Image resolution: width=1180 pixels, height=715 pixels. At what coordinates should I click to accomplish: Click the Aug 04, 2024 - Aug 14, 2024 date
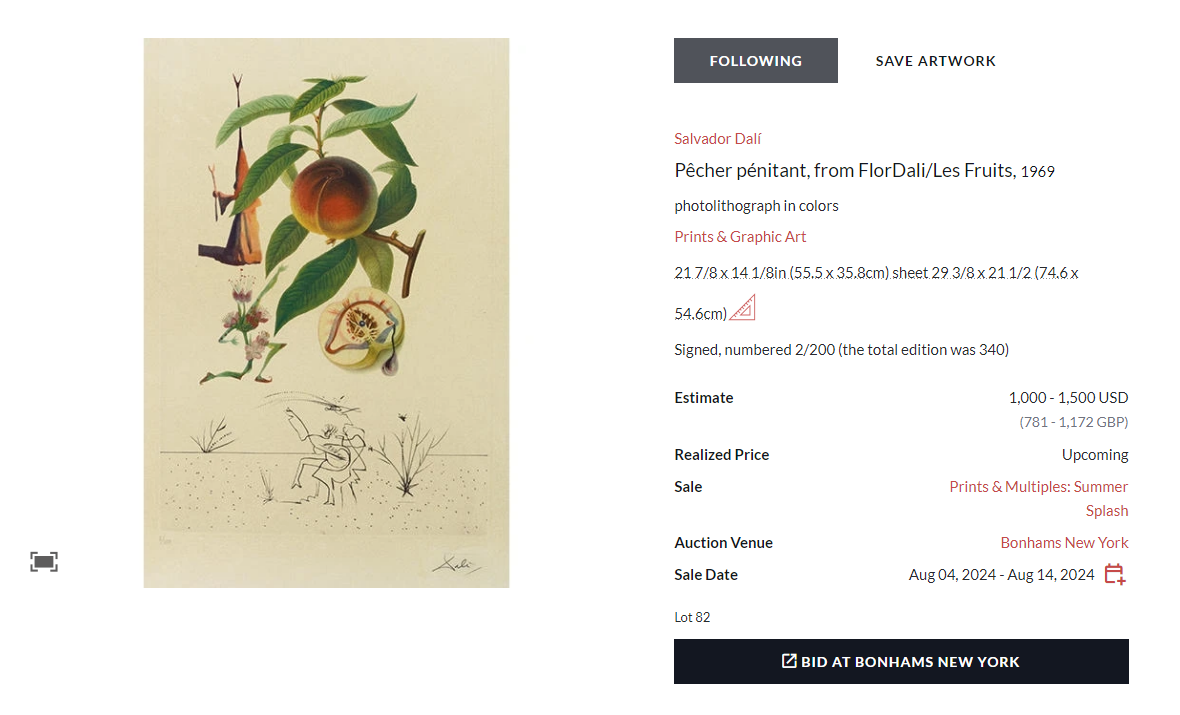1001,575
